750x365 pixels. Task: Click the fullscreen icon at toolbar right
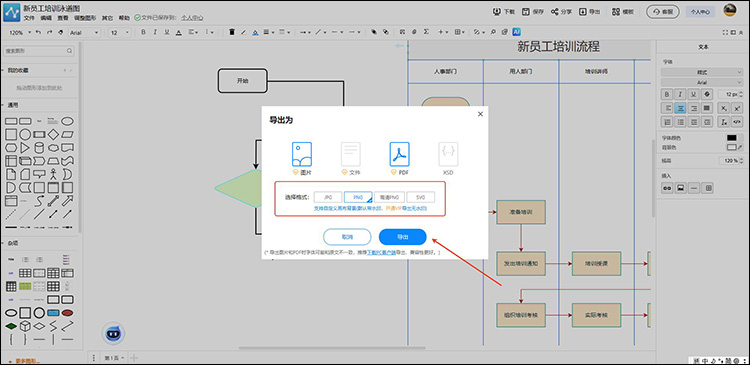[726, 32]
